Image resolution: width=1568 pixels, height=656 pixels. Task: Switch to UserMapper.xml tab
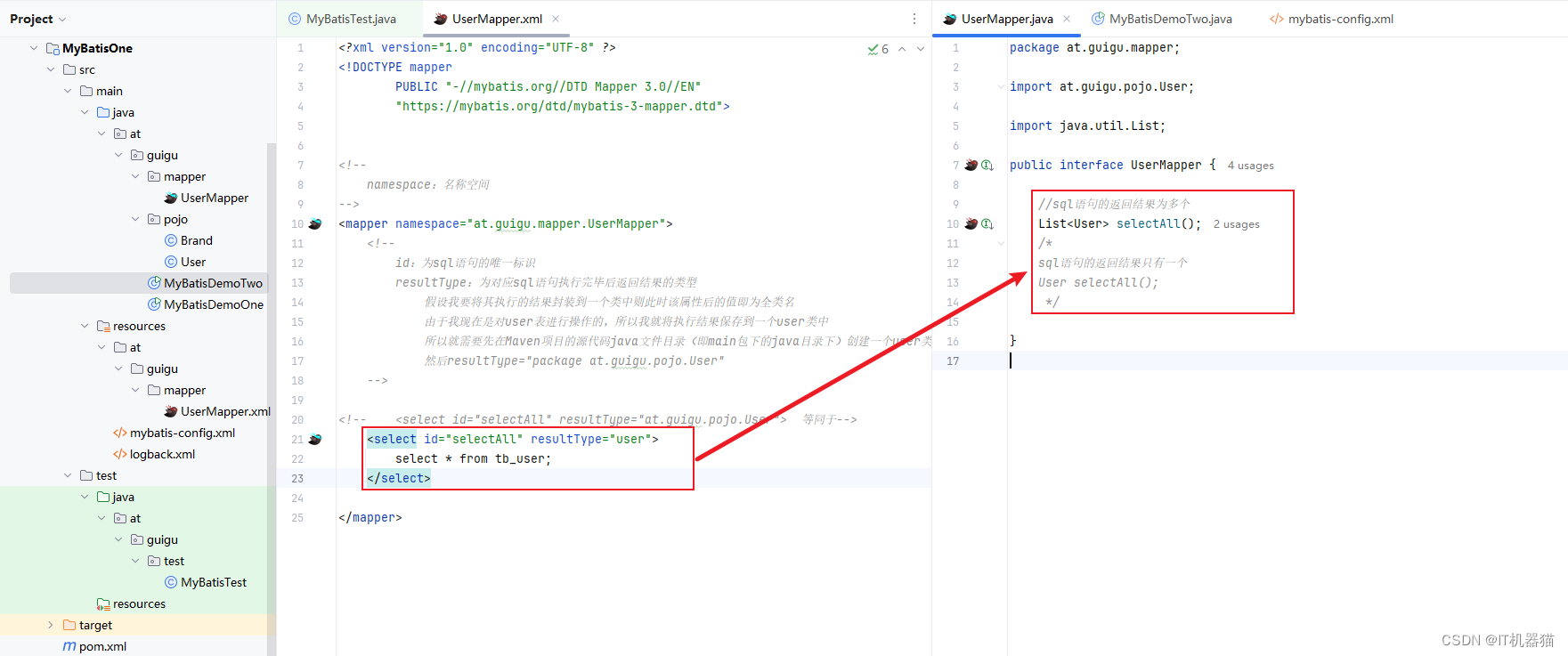[488, 19]
